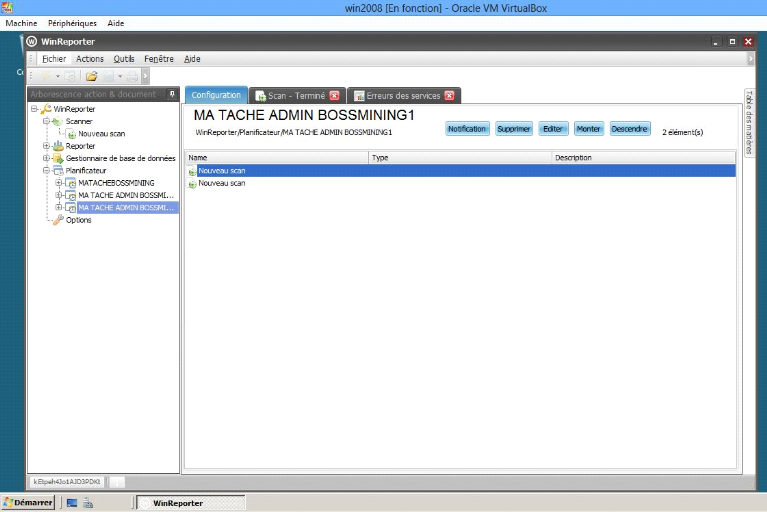Screen dimensions: 767x512
Task: Expand the unselected MA TACHE ADMIN BOSSMI... node
Action: [59, 195]
